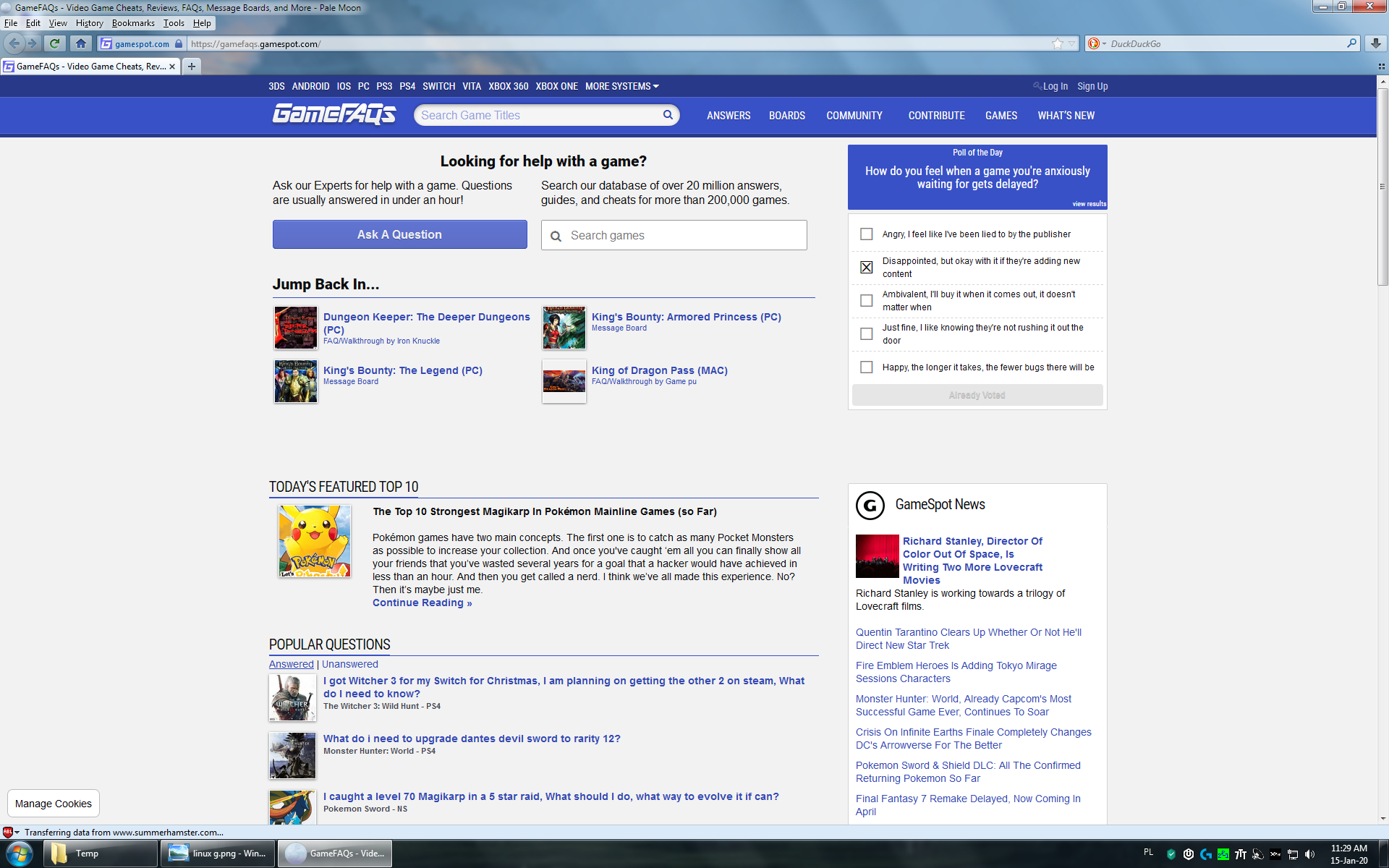Open King of Dragon Pass cover thumbnail
This screenshot has width=1389, height=868.
click(564, 381)
